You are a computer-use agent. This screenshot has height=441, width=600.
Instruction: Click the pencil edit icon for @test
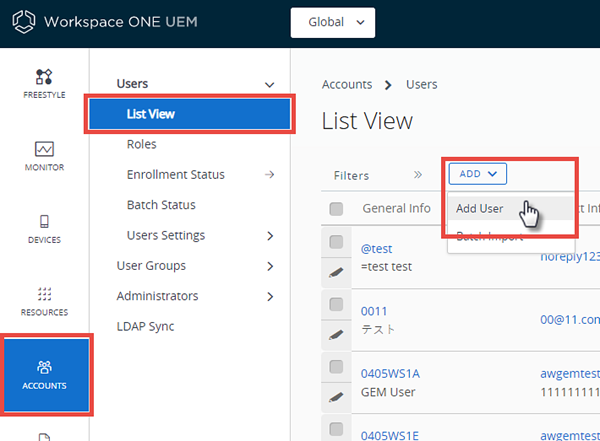[336, 273]
